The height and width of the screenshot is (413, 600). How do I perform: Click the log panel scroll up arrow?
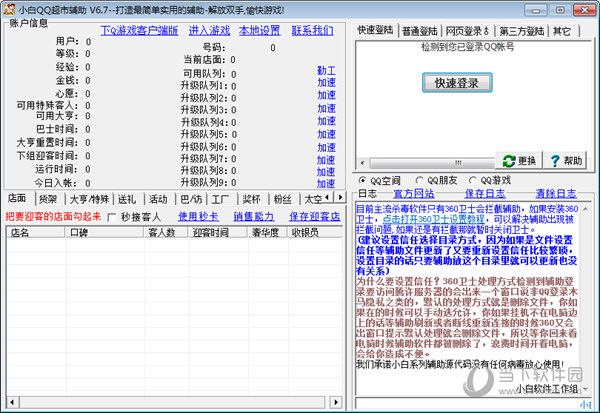tap(585, 209)
